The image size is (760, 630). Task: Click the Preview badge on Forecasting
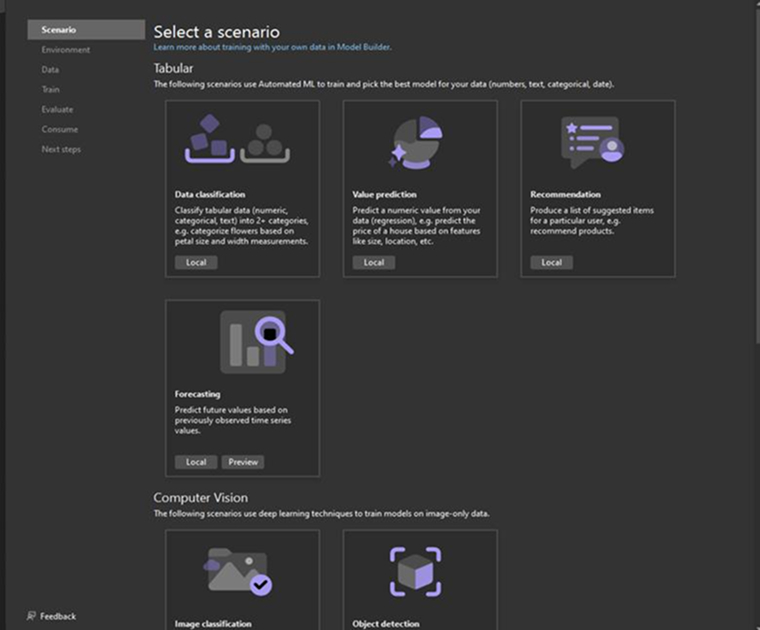(243, 462)
